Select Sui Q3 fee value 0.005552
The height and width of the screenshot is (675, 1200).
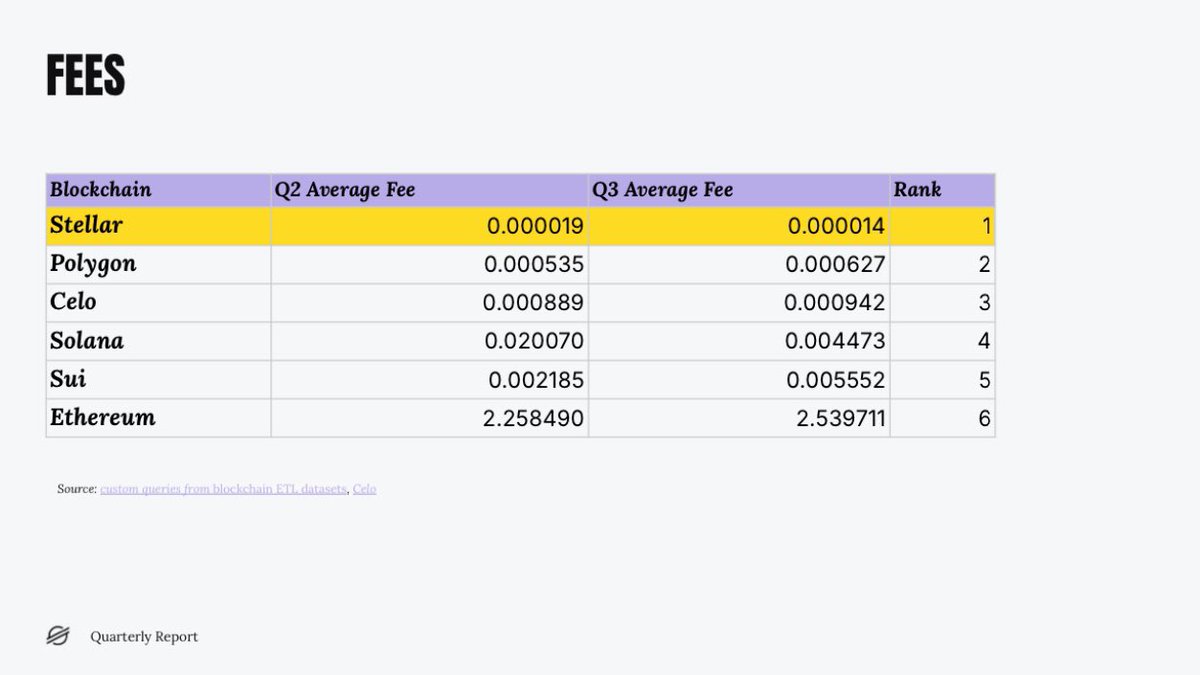pos(836,380)
